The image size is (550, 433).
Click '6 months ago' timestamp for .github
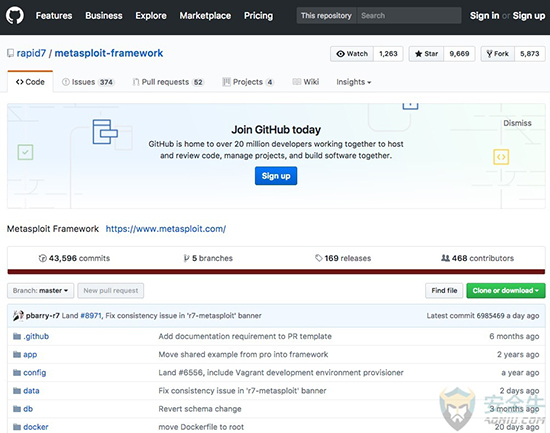tap(514, 336)
